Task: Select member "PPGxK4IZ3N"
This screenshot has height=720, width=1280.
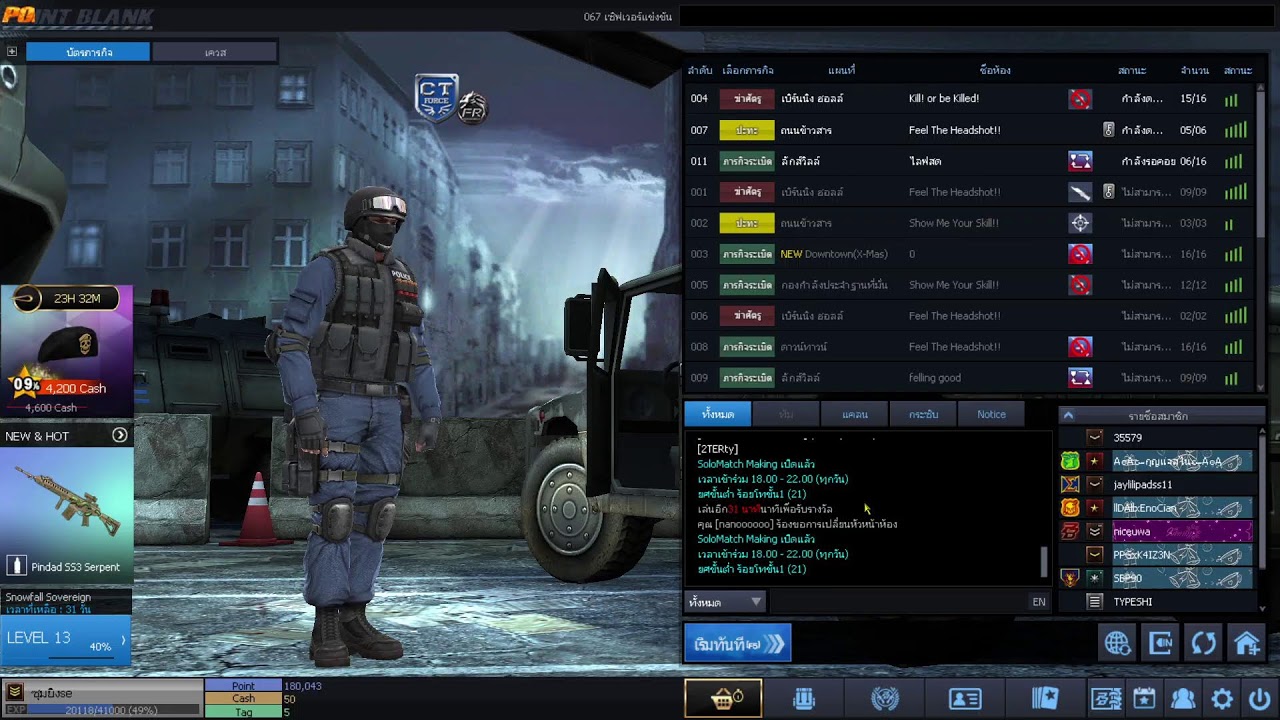Action: [x=1157, y=555]
